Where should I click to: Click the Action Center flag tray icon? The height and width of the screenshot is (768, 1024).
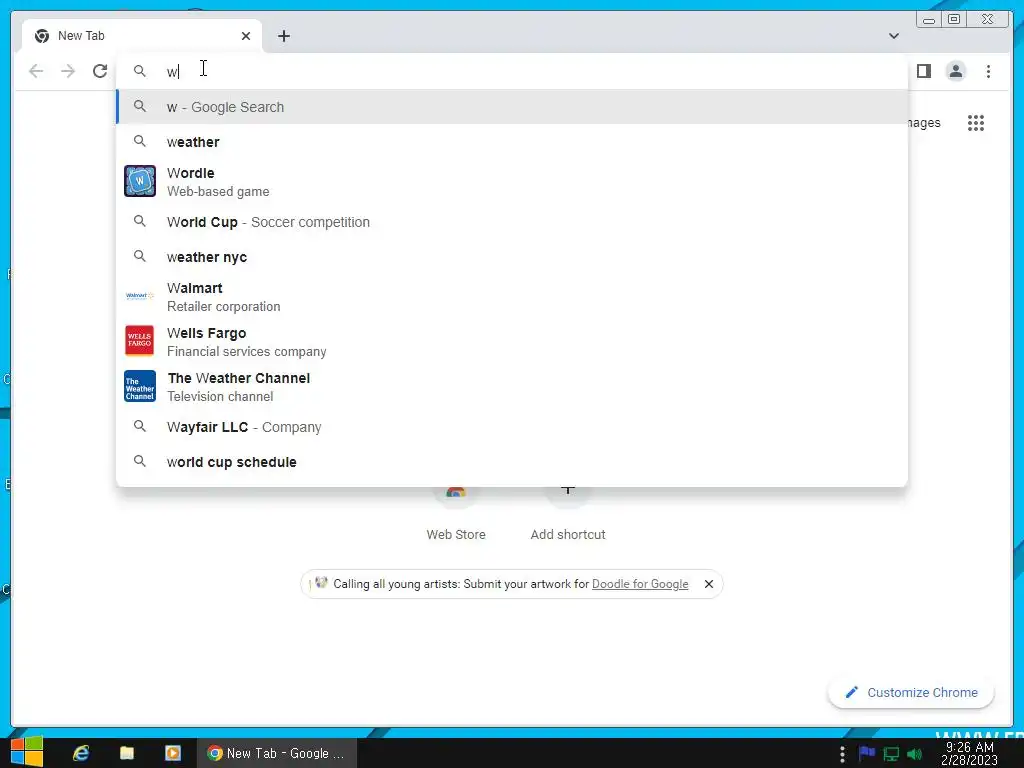click(x=867, y=753)
